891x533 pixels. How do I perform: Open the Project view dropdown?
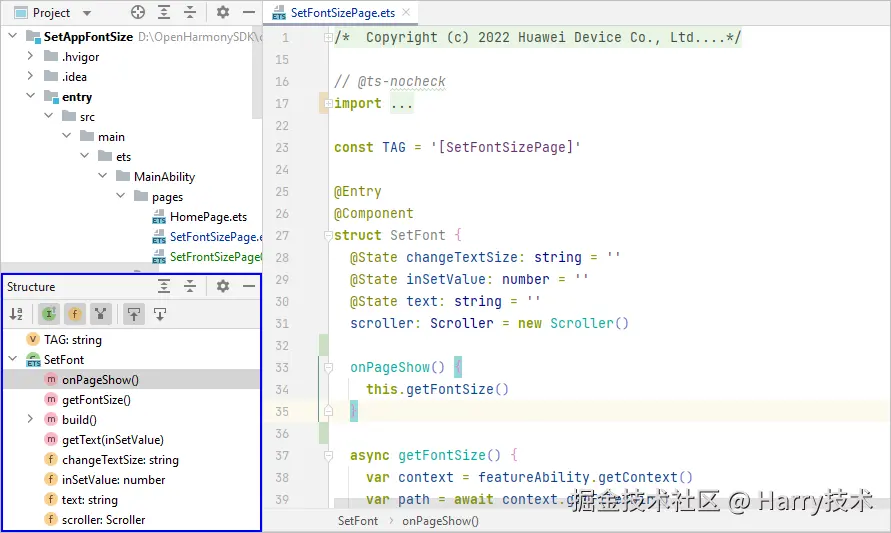click(x=87, y=13)
